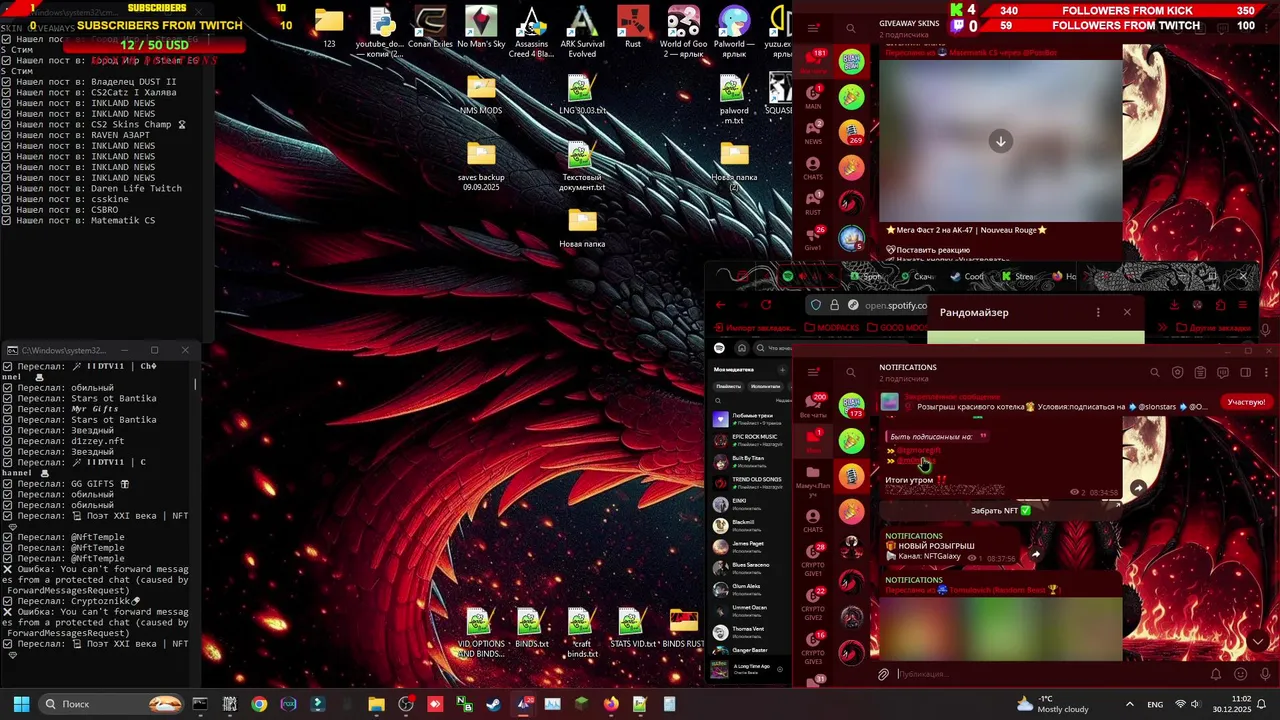Image resolution: width=1280 pixels, height=720 pixels.
Task: Open ENG language switcher in tray
Action: [x=1155, y=704]
